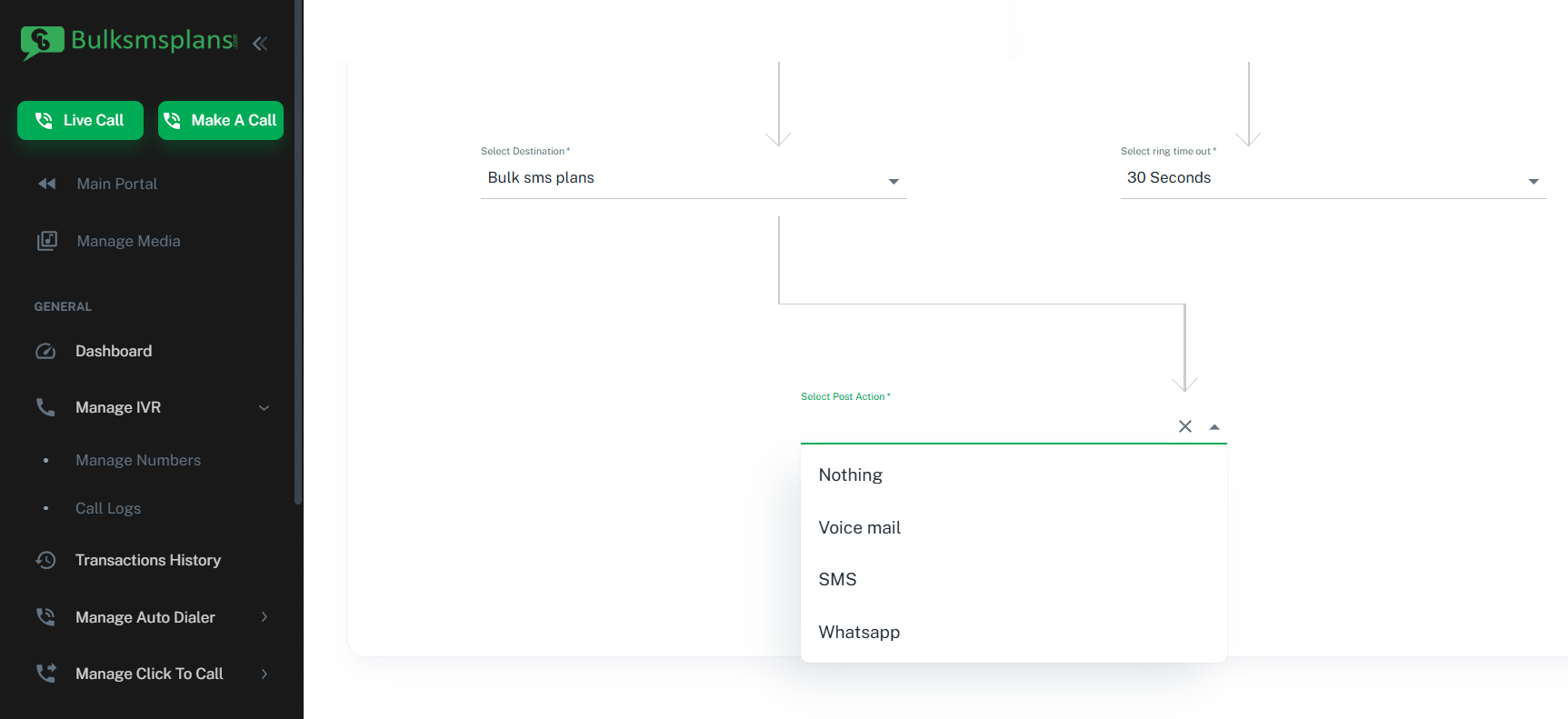Viewport: 1568px width, 719px height.
Task: Open the Select Destination dropdown
Action: tap(694, 178)
